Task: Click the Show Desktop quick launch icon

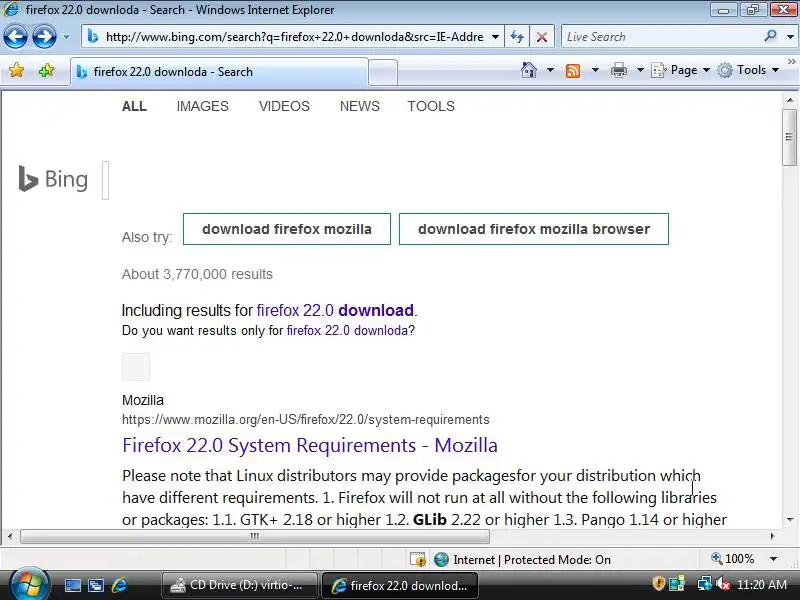Action: click(72, 585)
